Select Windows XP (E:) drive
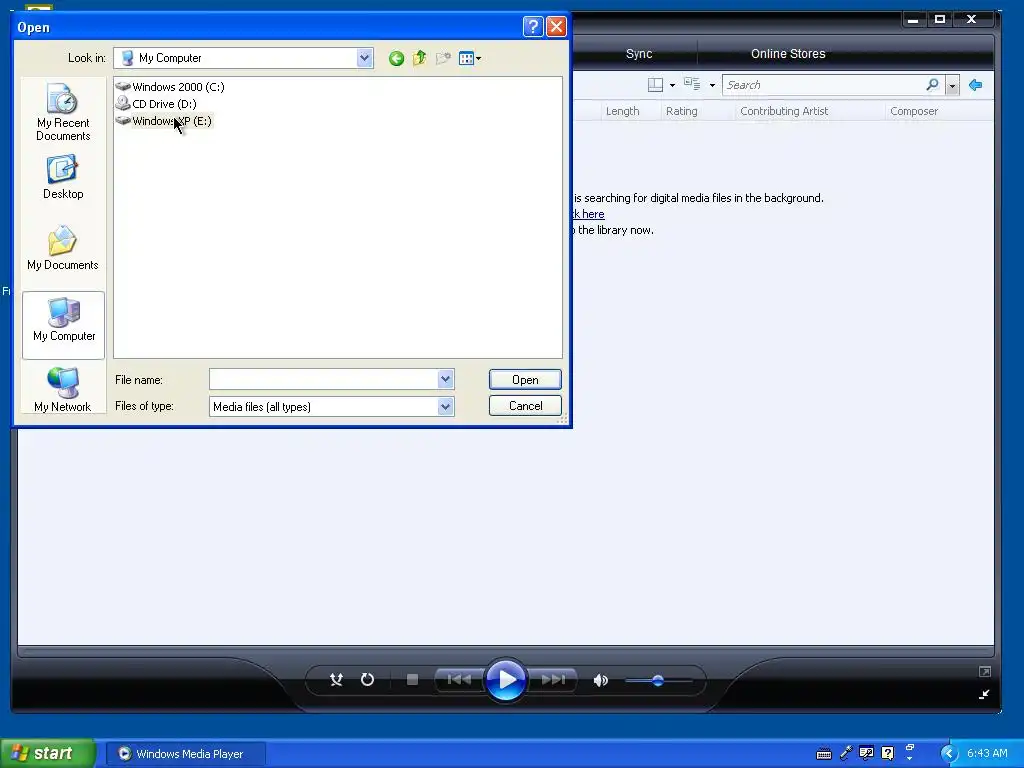1024x768 pixels. coord(164,121)
